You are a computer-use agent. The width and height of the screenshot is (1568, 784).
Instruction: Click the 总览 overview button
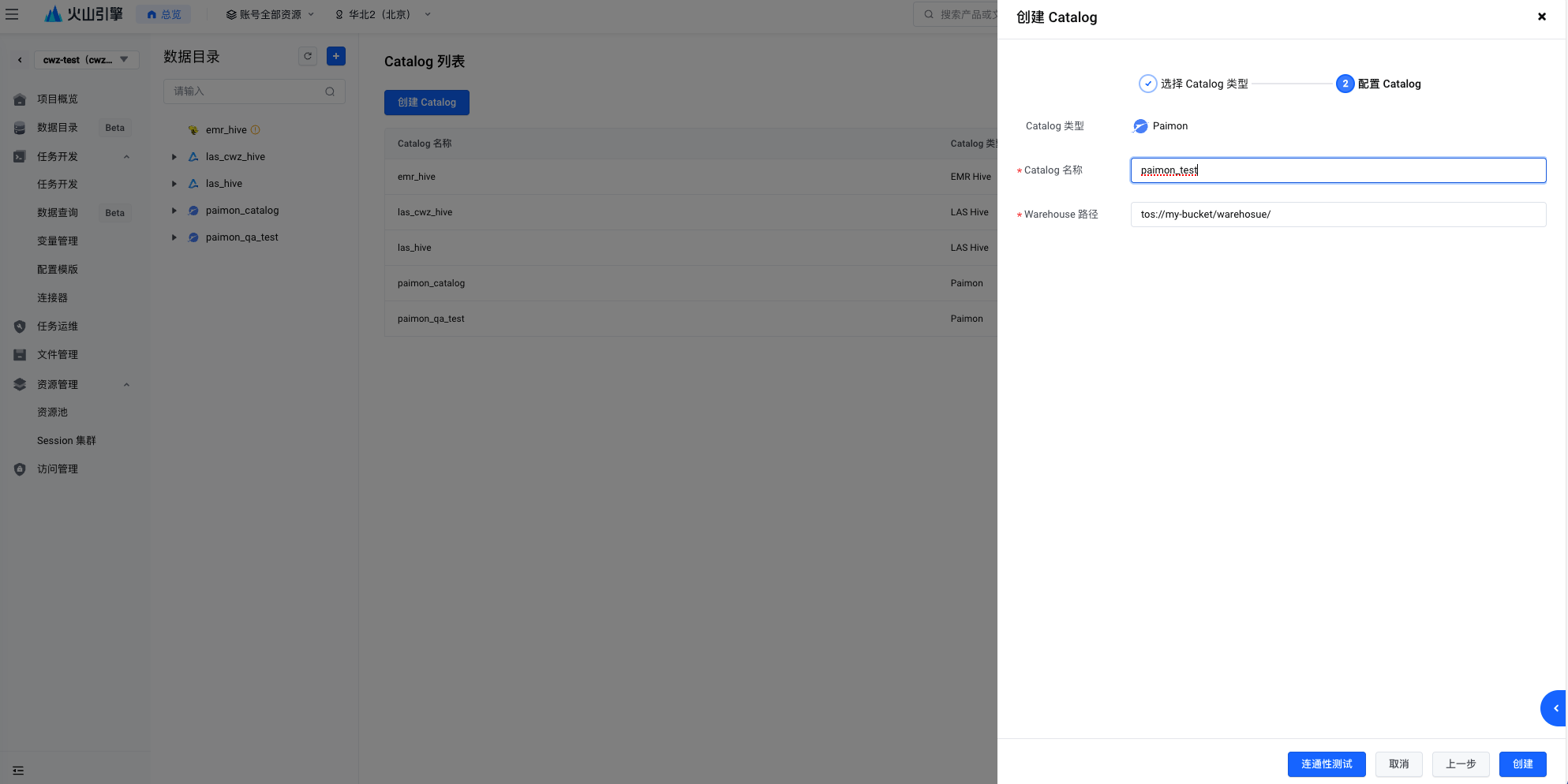[163, 14]
